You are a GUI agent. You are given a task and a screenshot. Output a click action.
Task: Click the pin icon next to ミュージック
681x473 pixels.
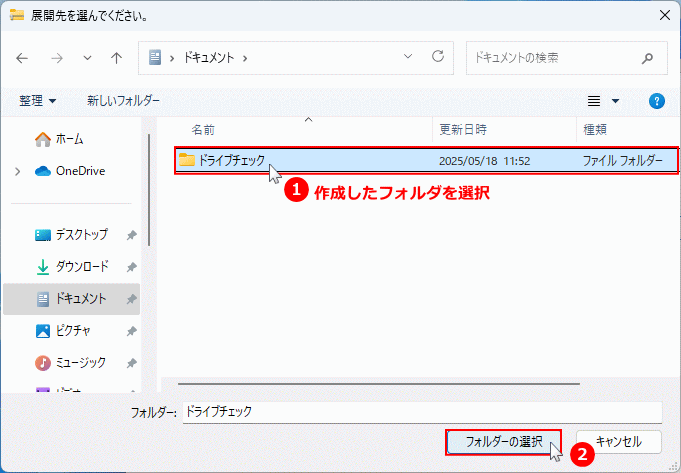tap(131, 363)
